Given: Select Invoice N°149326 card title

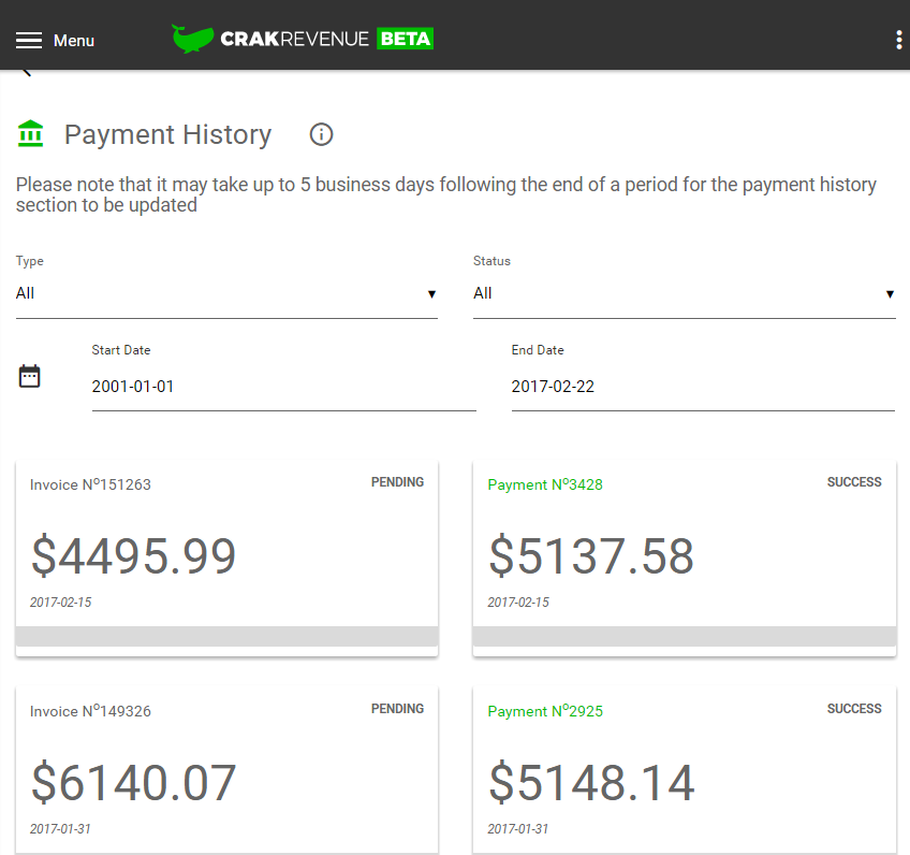Looking at the screenshot, I should (90, 712).
